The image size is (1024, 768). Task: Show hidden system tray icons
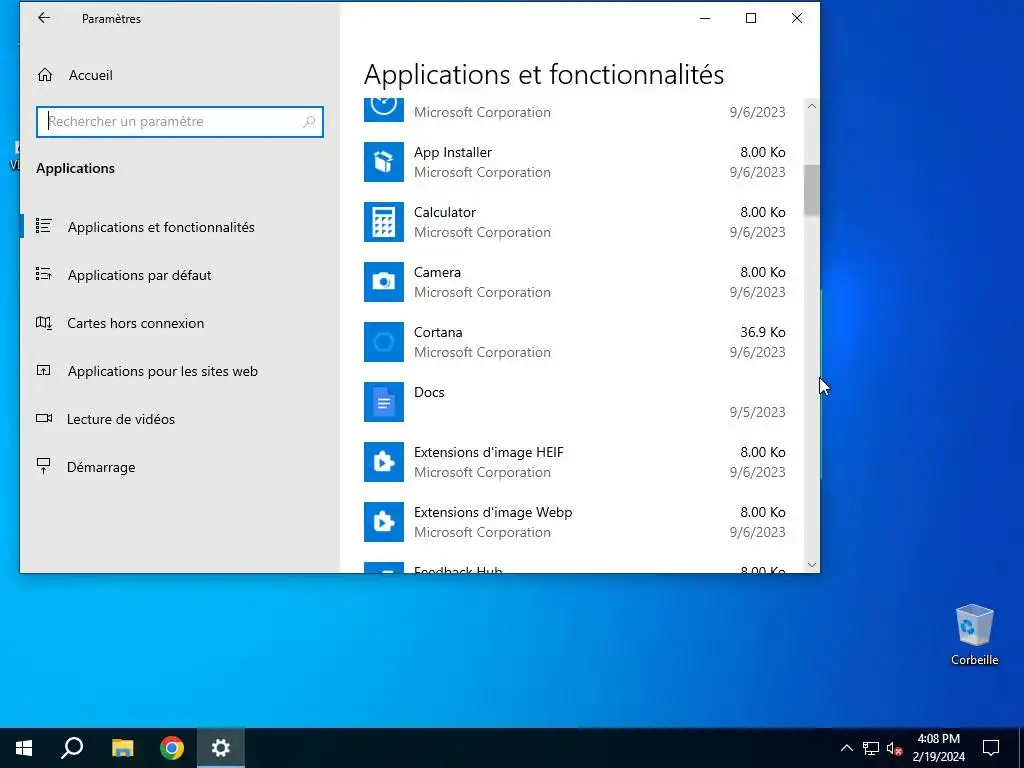tap(846, 748)
